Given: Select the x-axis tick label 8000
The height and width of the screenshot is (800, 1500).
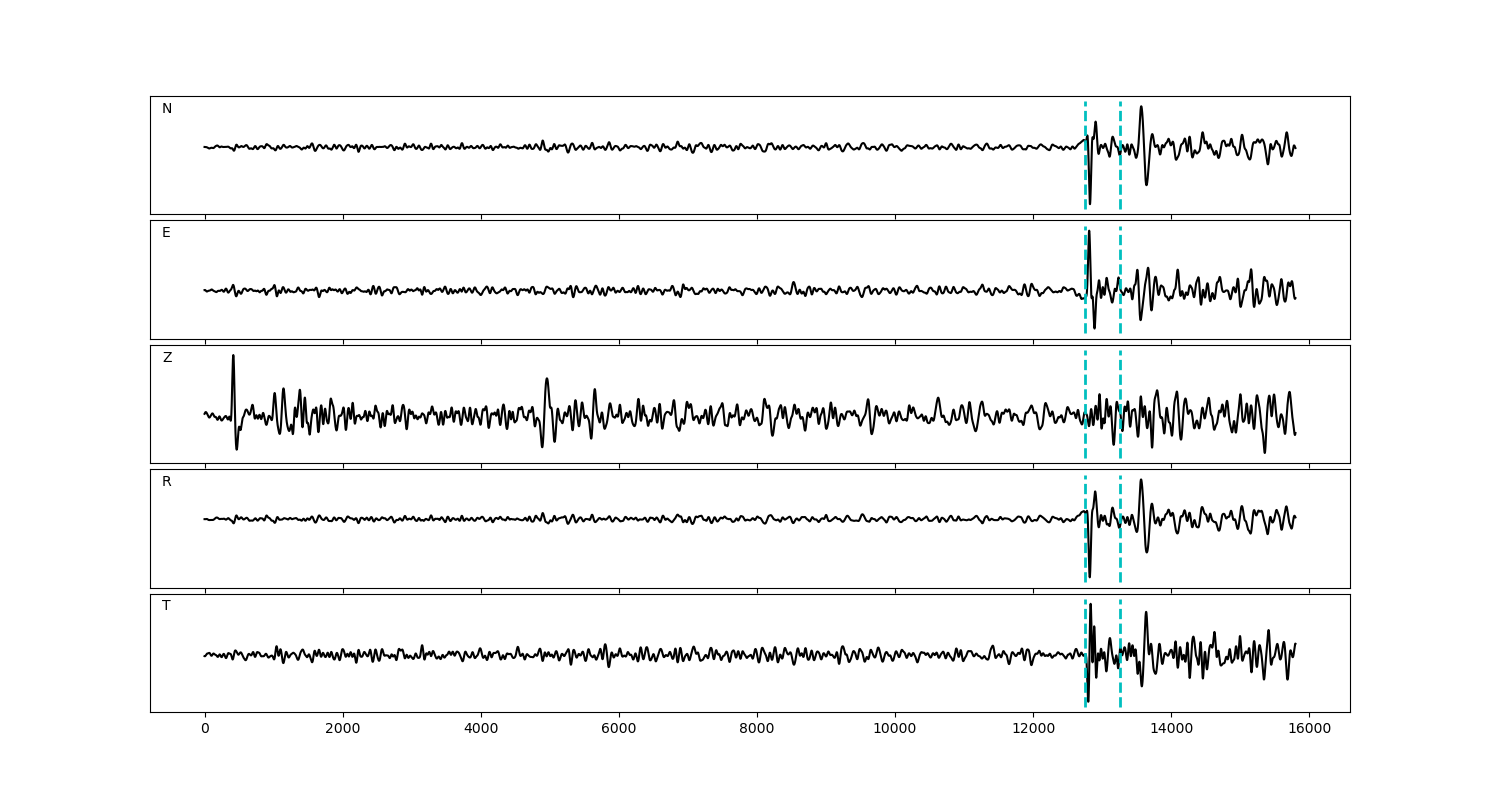Looking at the screenshot, I should pyautogui.click(x=757, y=729).
